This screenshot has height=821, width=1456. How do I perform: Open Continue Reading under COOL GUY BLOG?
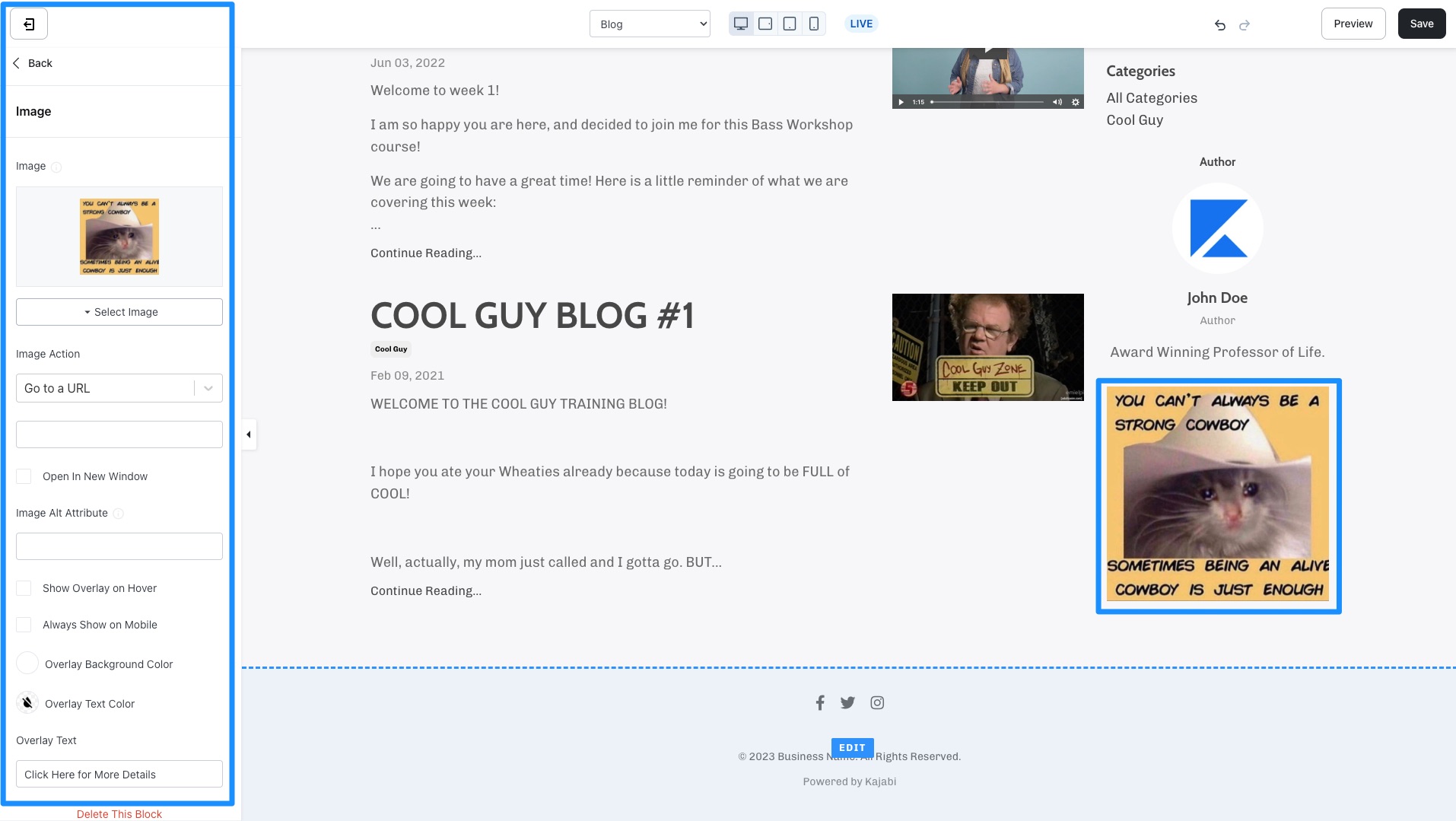[426, 591]
